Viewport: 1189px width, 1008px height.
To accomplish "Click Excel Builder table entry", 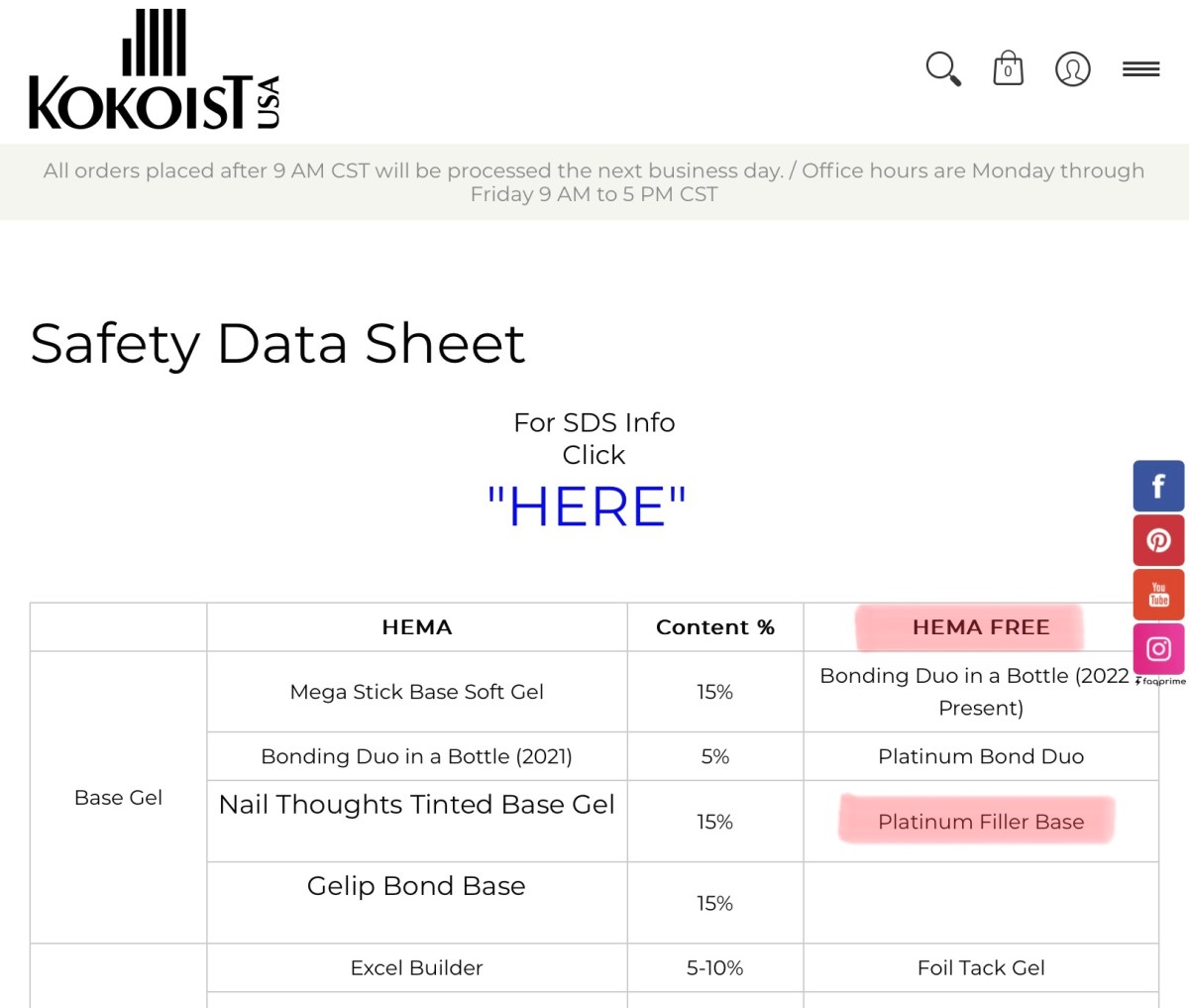I will (x=416, y=967).
